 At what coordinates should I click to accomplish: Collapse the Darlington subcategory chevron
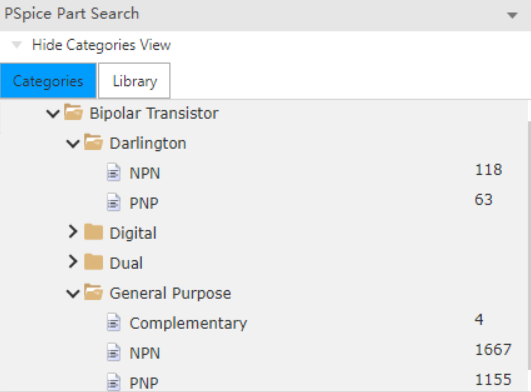pos(73,144)
